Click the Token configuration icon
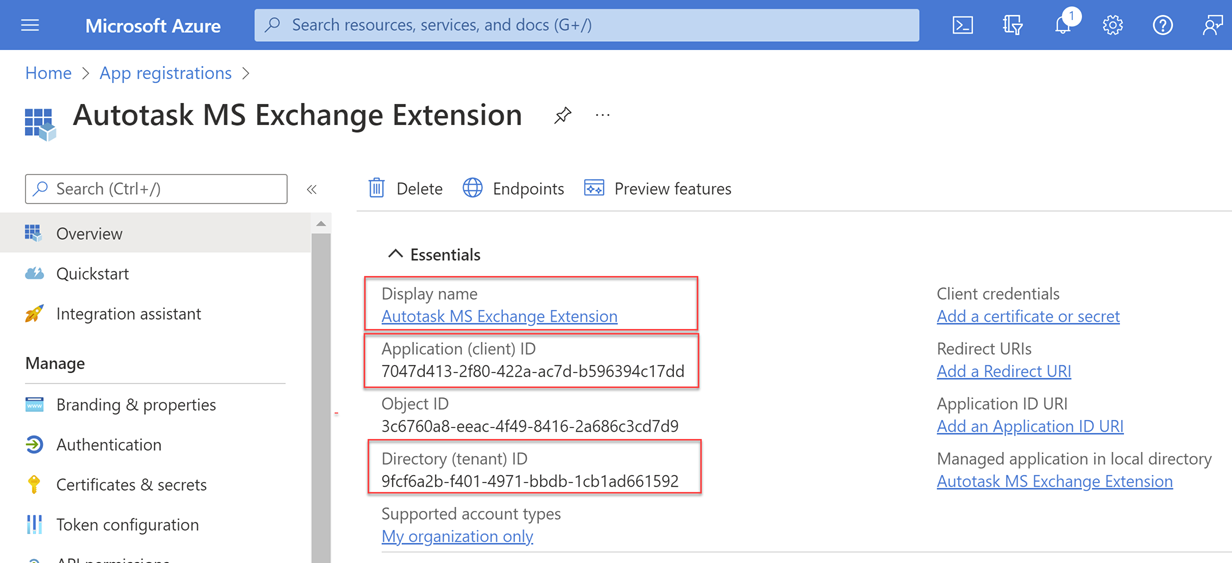Viewport: 1232px width, 563px height. [34, 525]
